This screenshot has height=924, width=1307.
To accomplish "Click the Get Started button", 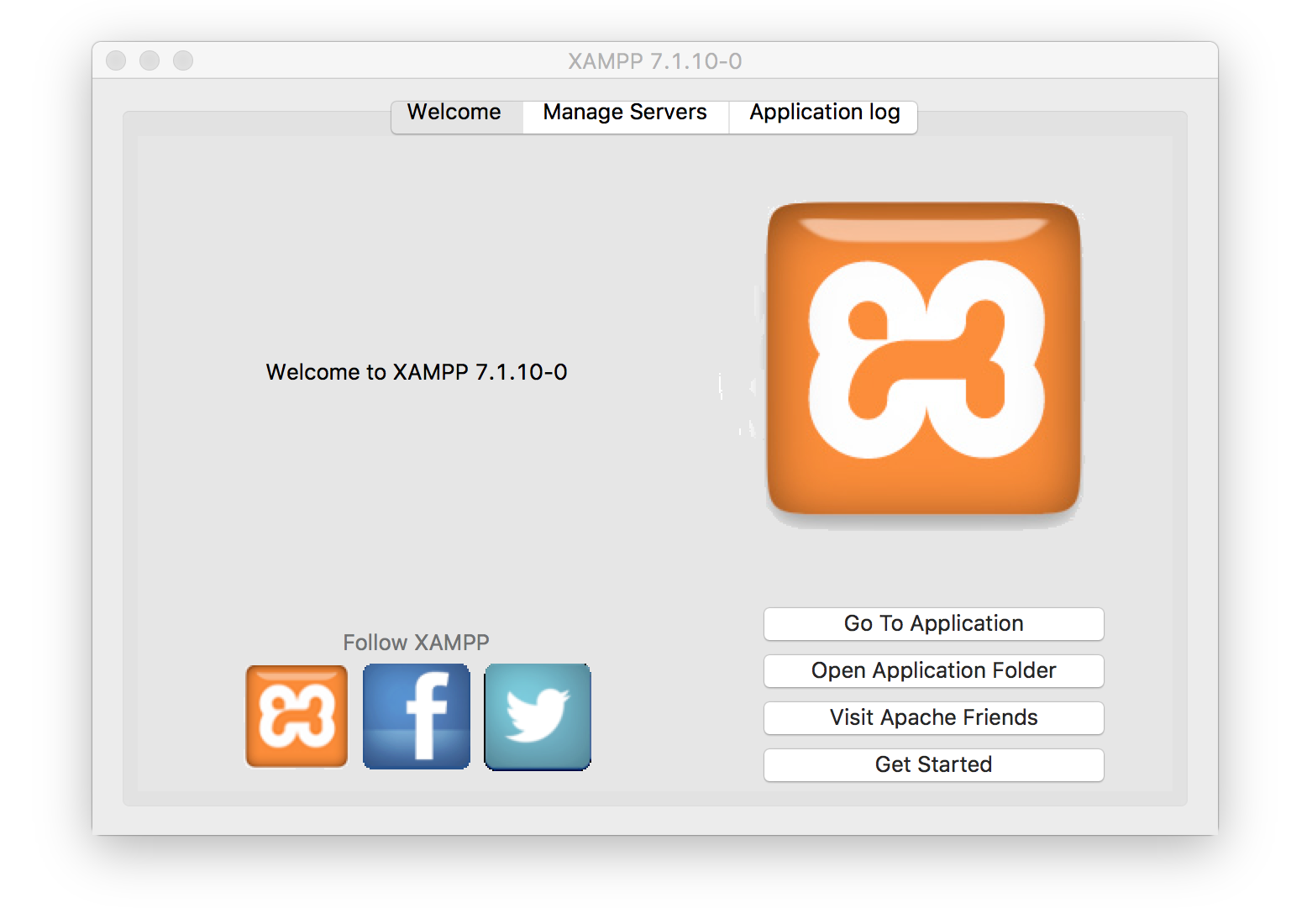I will (x=934, y=765).
